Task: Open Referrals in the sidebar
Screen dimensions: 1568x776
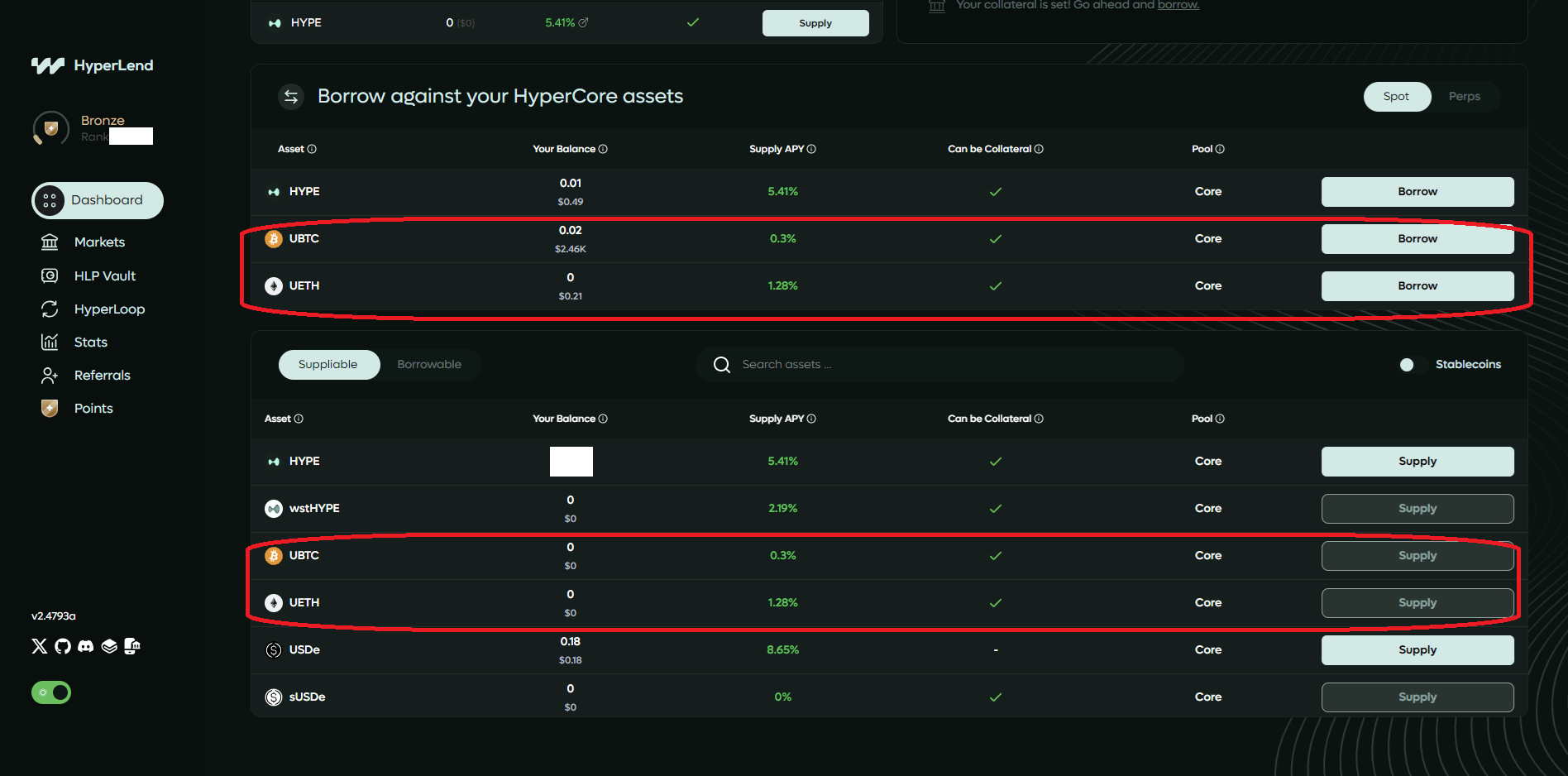Action: (85, 375)
